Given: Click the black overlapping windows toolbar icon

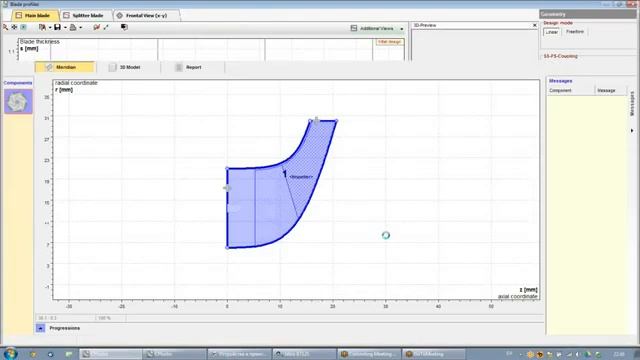Looking at the screenshot, I should (124, 27).
